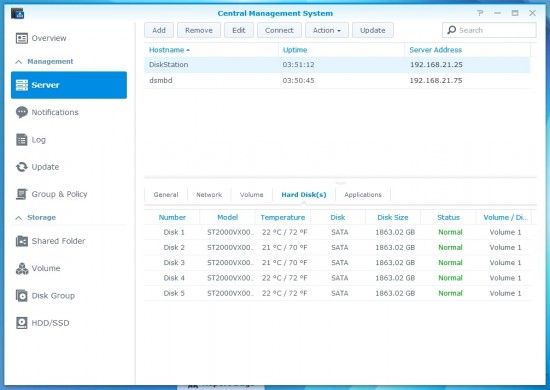Select the Disk 4 row

pyautogui.click(x=338, y=278)
